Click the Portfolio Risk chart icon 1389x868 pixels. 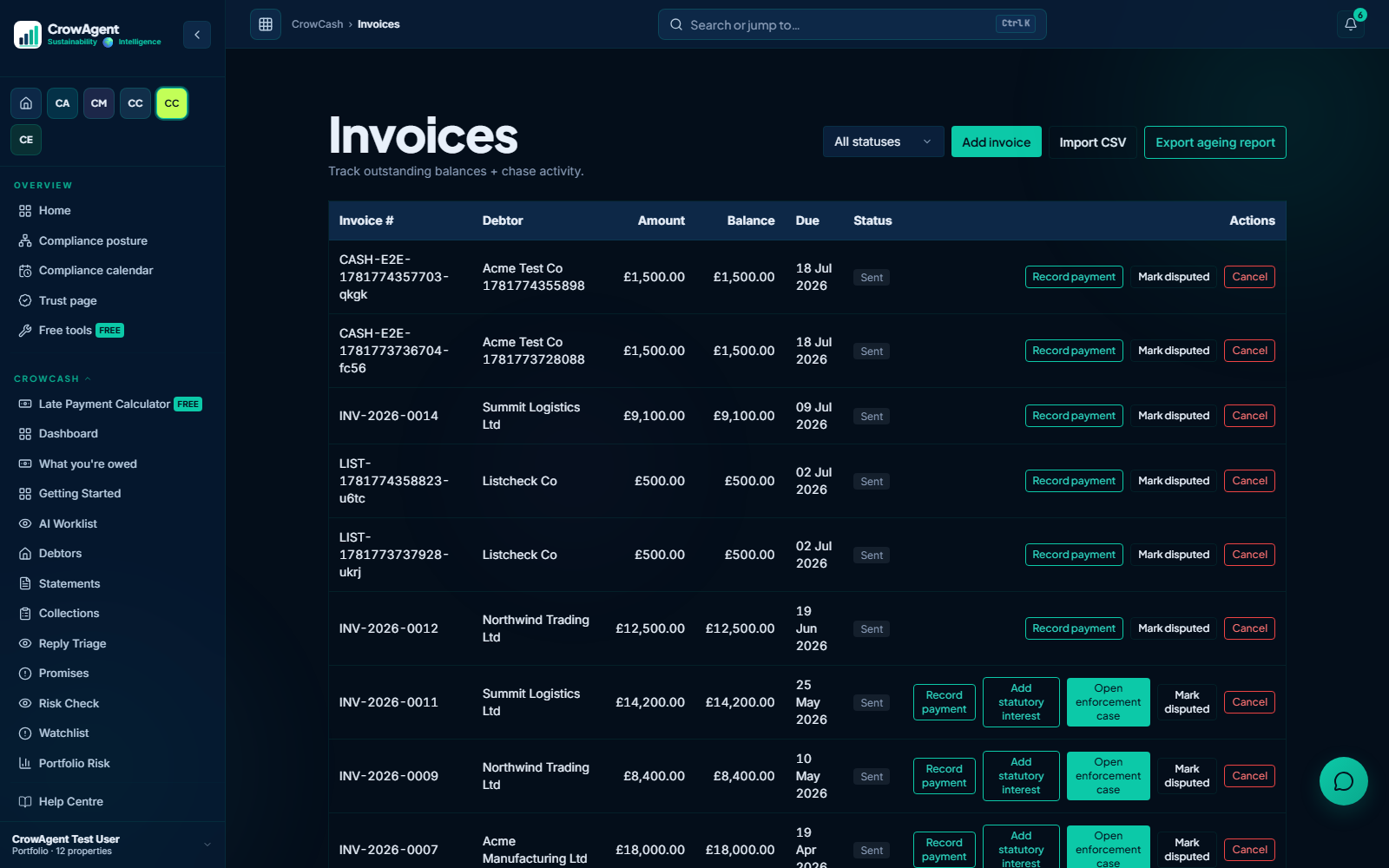[25, 764]
